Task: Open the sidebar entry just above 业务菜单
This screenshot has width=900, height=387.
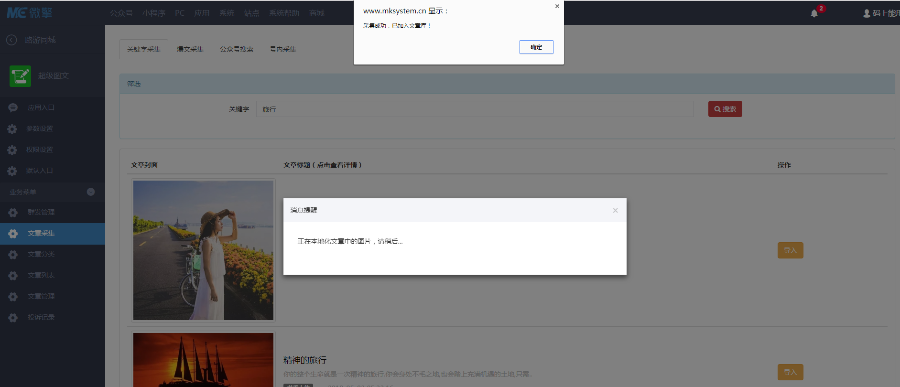Action: tap(52, 171)
